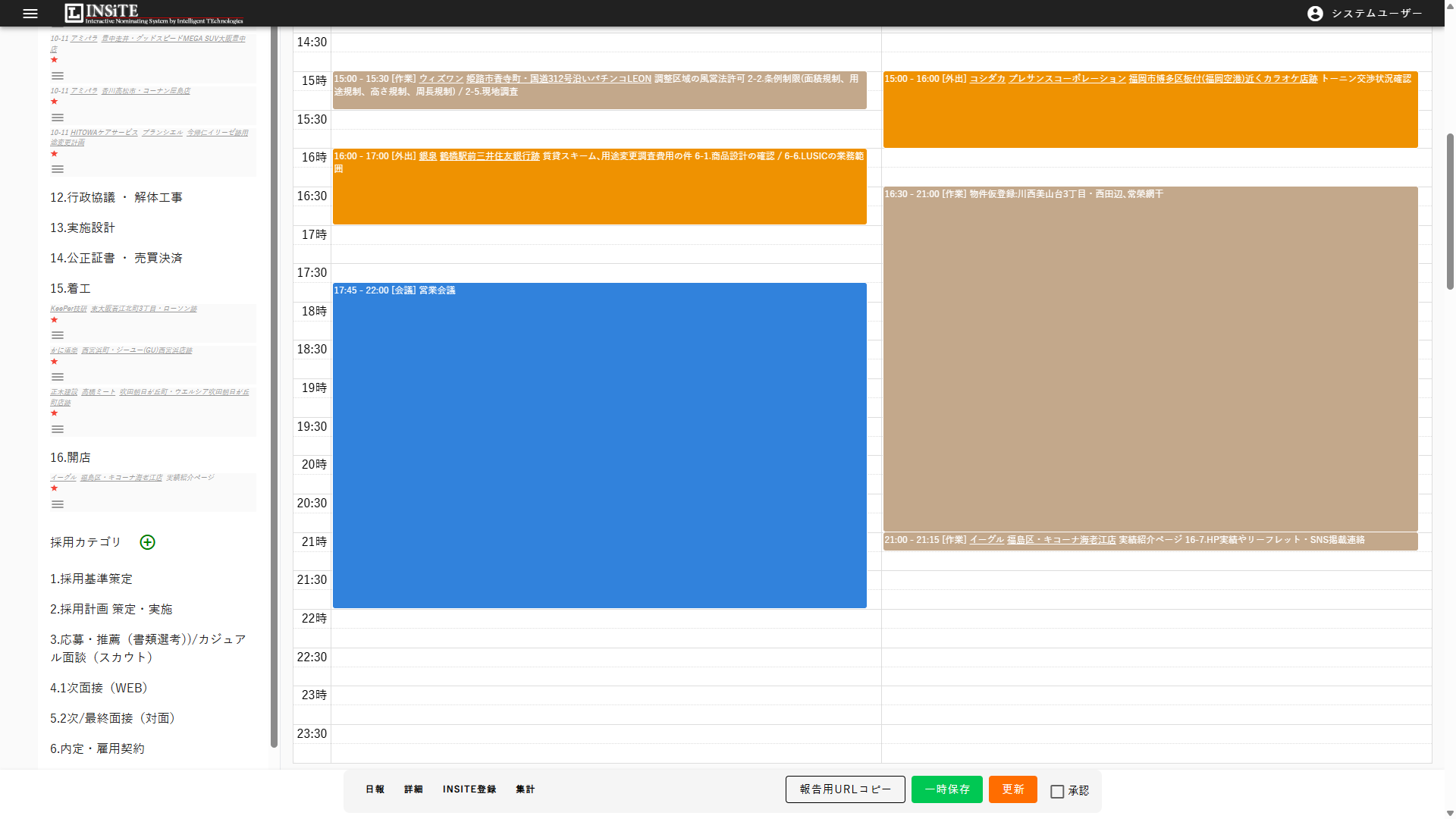Open the 高橋ミート link in sidebar
Image resolution: width=1456 pixels, height=819 pixels.
(99, 392)
